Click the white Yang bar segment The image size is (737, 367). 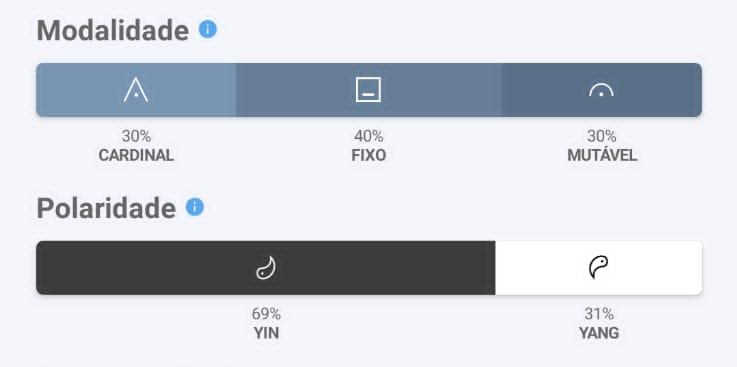pos(599,268)
